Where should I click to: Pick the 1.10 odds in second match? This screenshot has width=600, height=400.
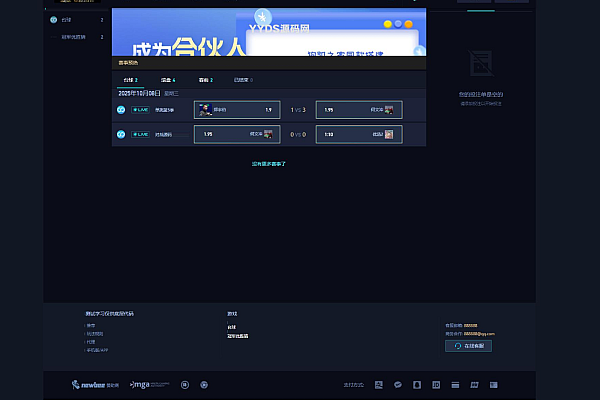coord(359,134)
